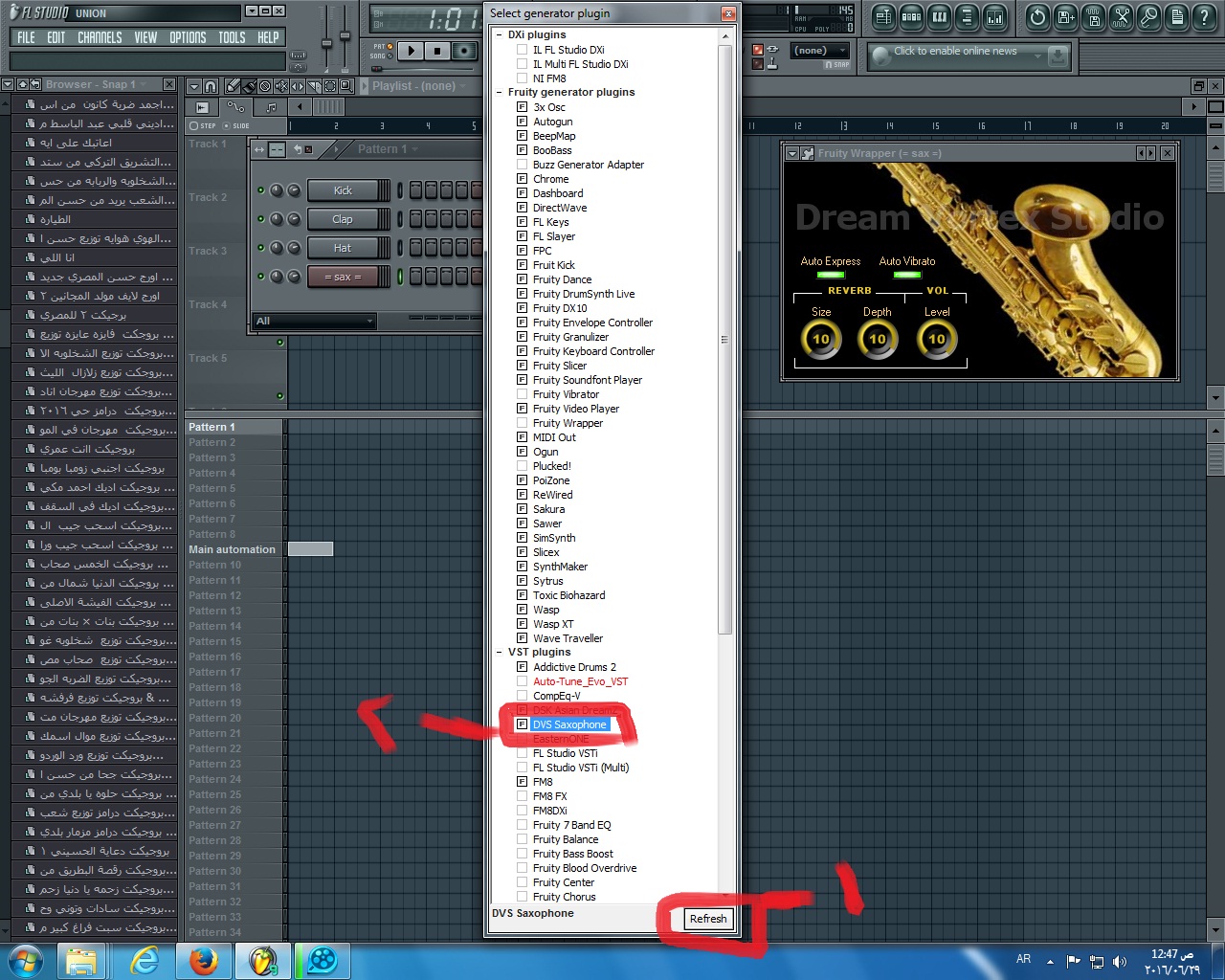The height and width of the screenshot is (980, 1225).
Task: Click the stop button in transport
Action: pyautogui.click(x=437, y=51)
